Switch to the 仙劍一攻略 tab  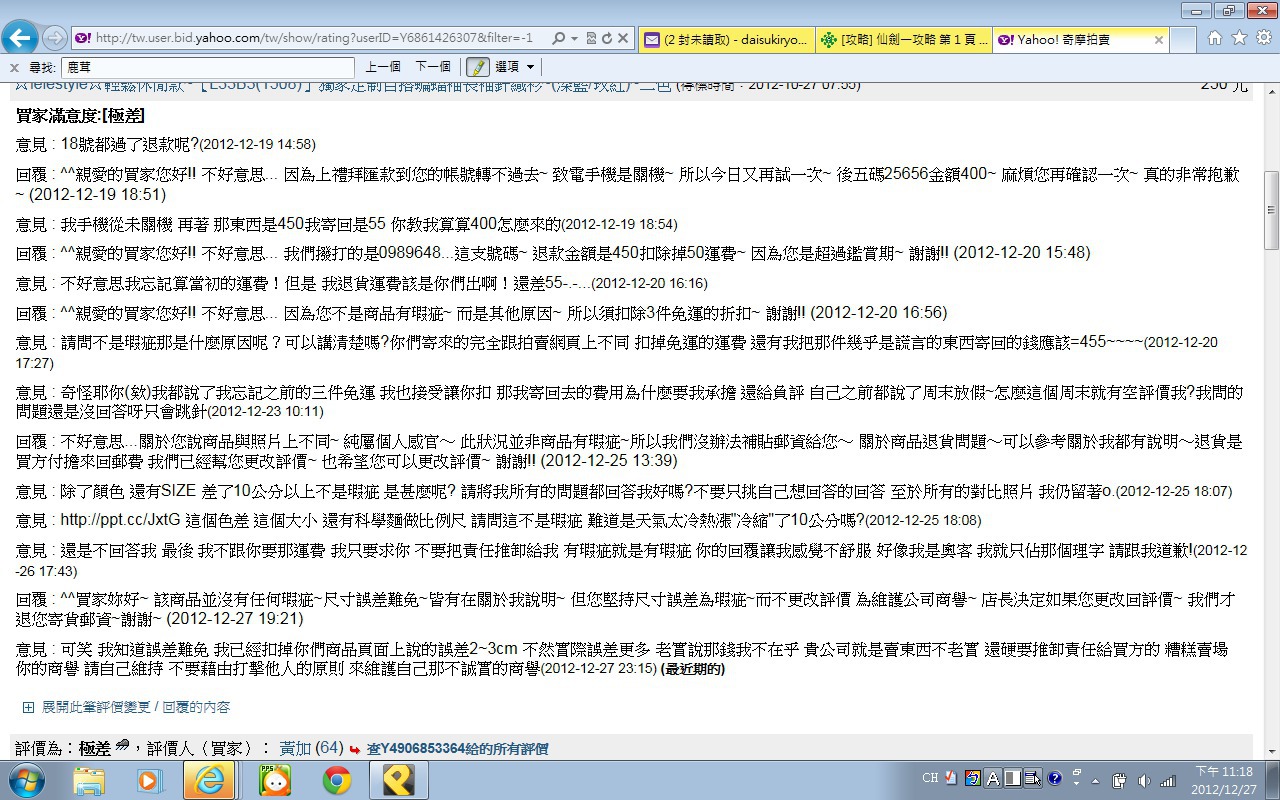pos(904,40)
